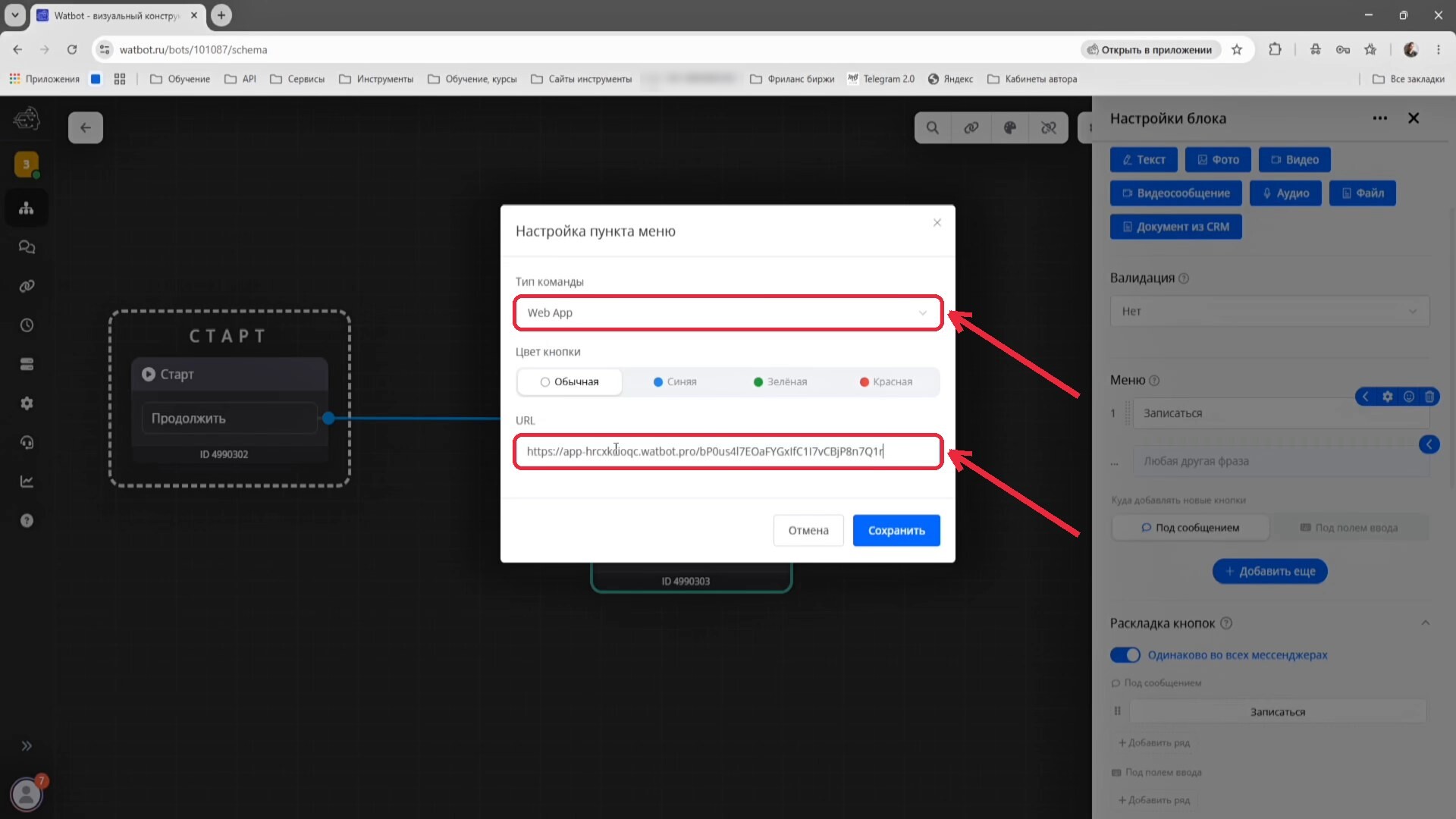Add a Видео content block
The height and width of the screenshot is (819, 1456).
click(x=1294, y=159)
